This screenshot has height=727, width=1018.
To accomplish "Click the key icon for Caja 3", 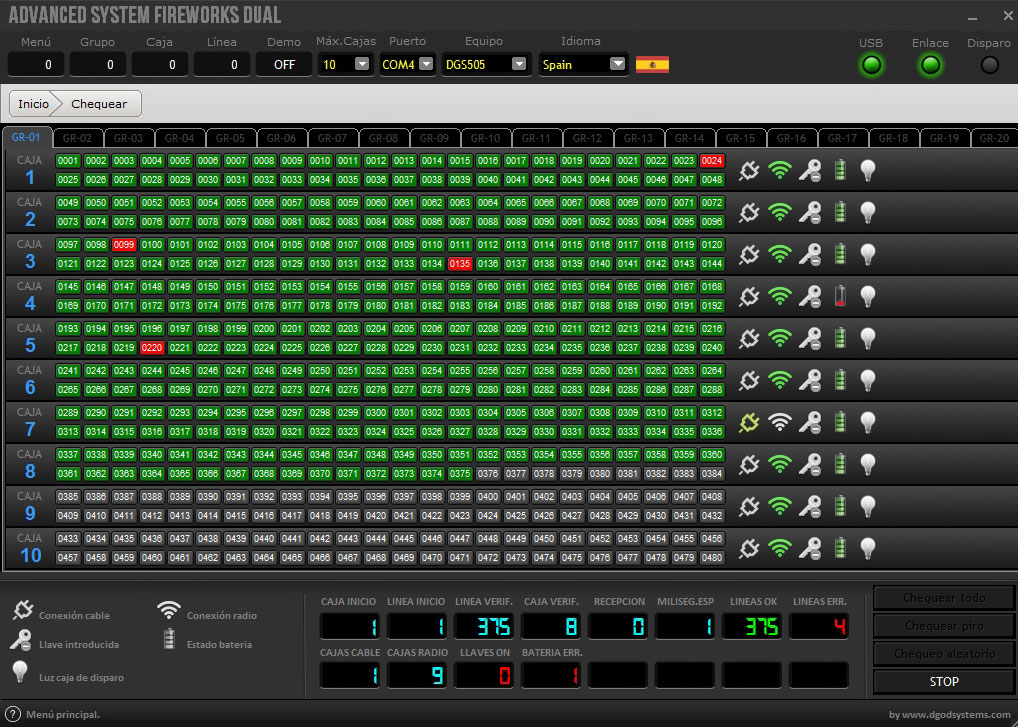I will (x=810, y=255).
